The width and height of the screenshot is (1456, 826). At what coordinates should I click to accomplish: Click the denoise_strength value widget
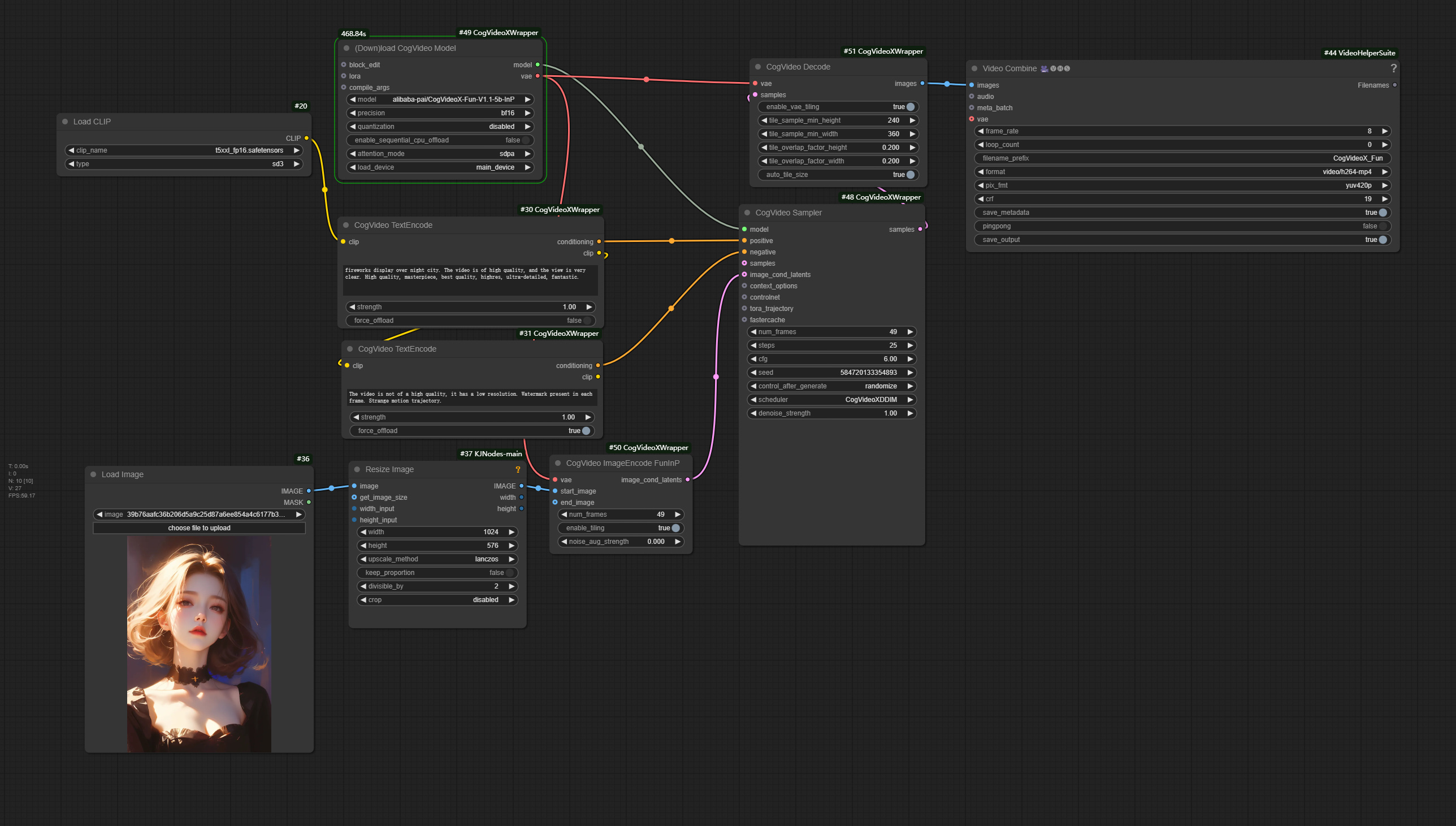(x=831, y=413)
